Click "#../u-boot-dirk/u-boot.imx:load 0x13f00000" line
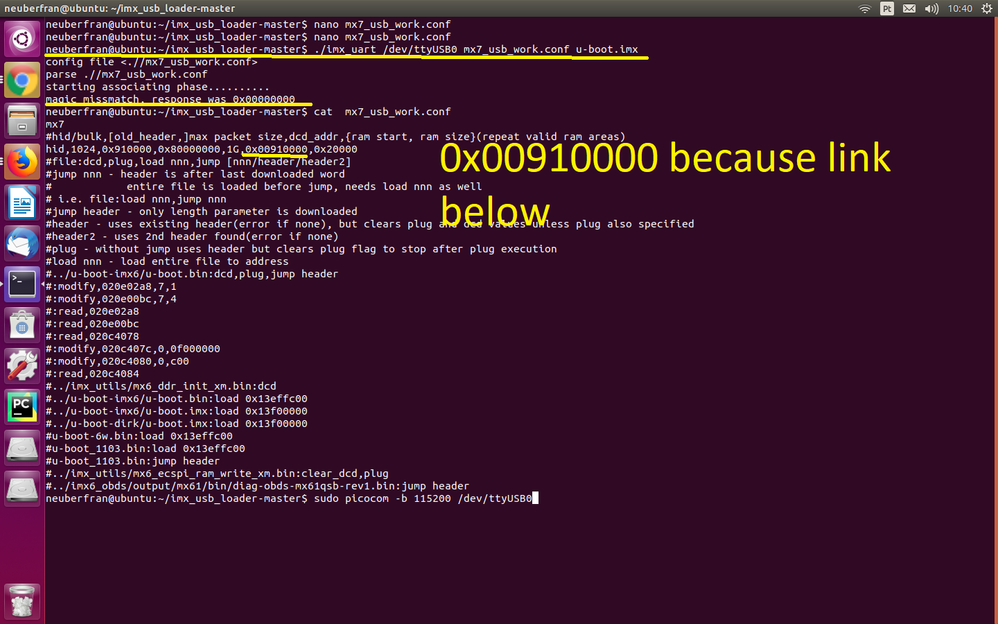Image resolution: width=998 pixels, height=624 pixels. pos(176,423)
